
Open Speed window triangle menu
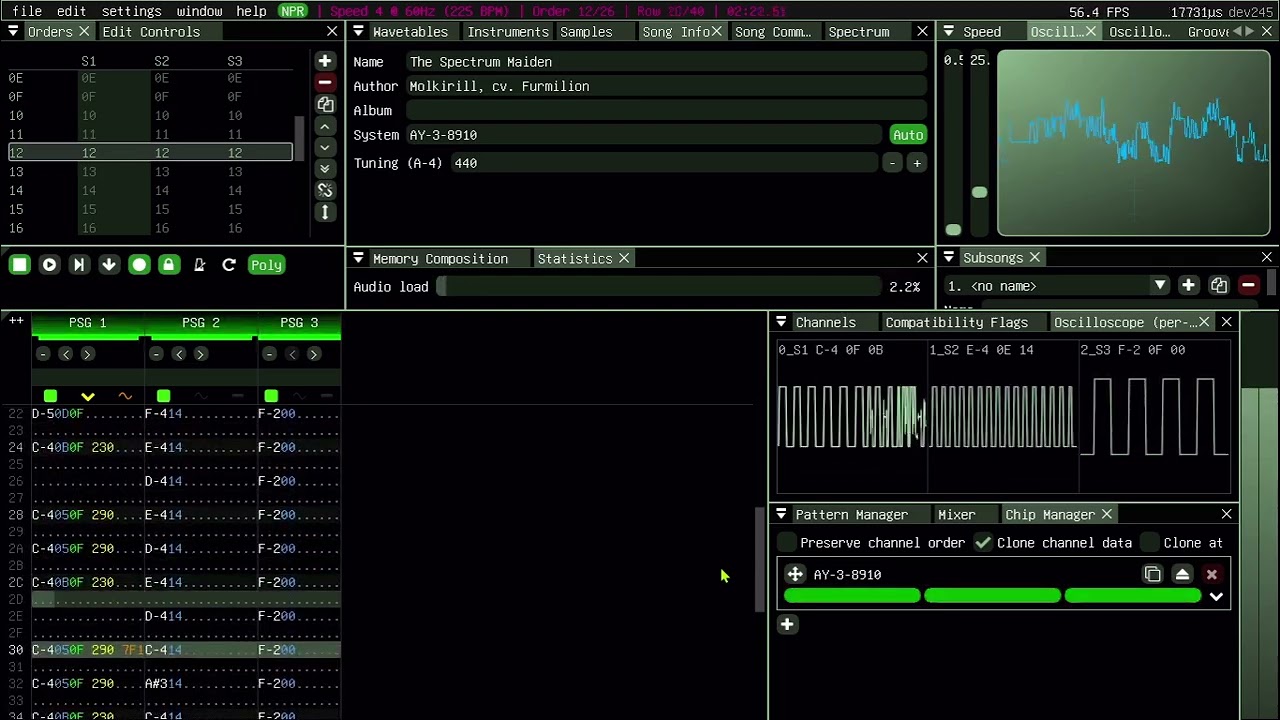(x=949, y=32)
